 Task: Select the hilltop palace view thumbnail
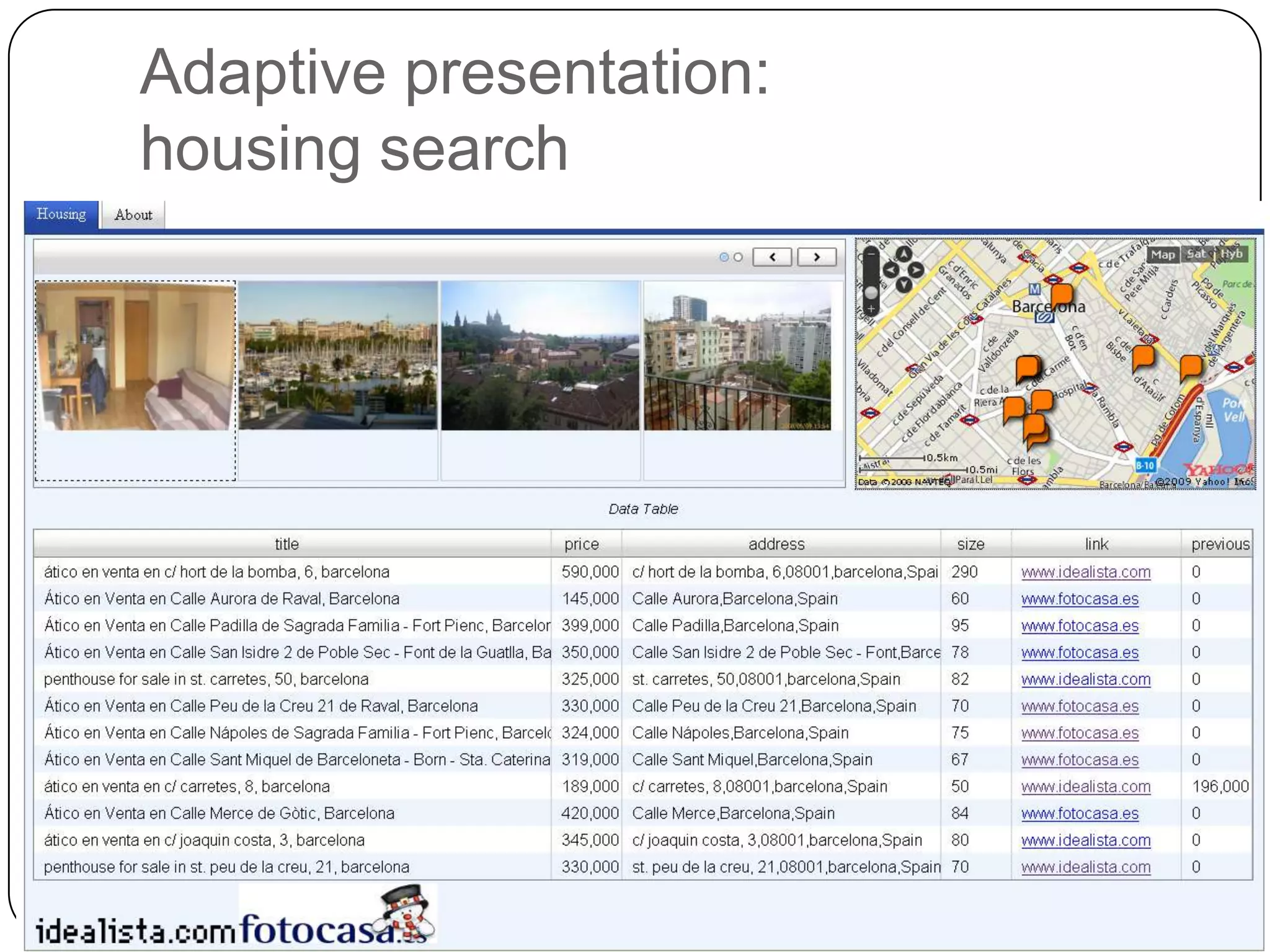click(x=540, y=356)
